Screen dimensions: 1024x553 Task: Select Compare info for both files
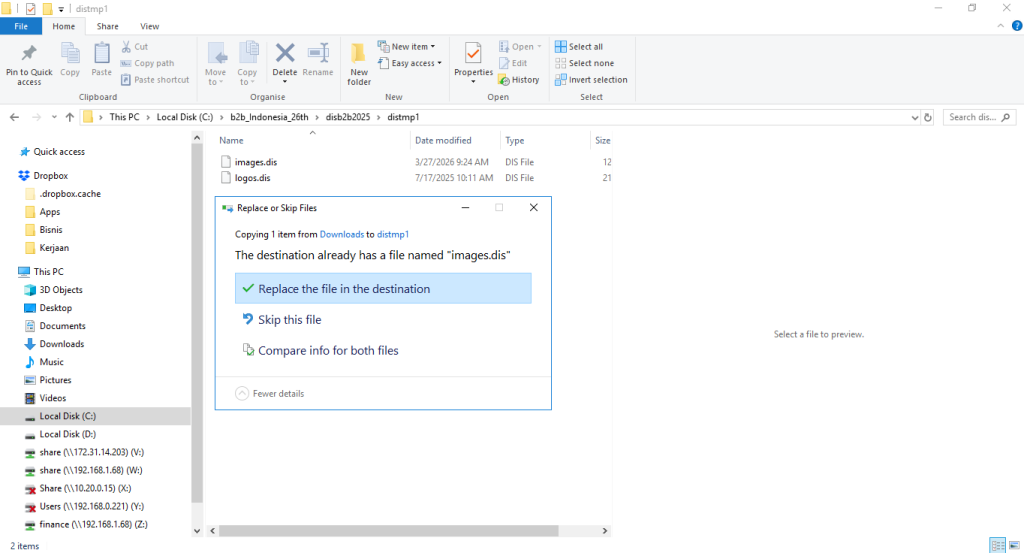[x=328, y=351]
